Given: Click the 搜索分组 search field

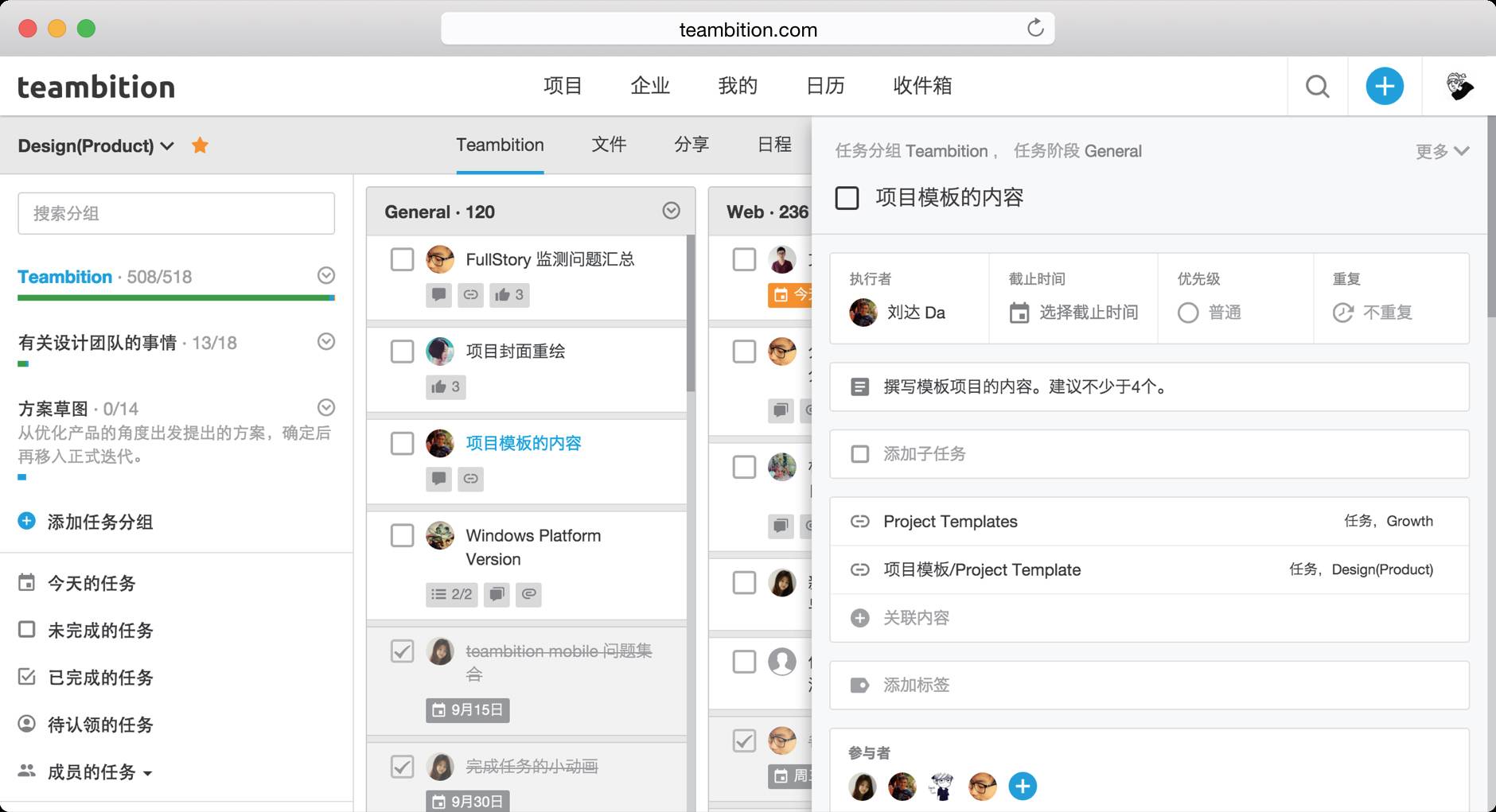Looking at the screenshot, I should (176, 213).
